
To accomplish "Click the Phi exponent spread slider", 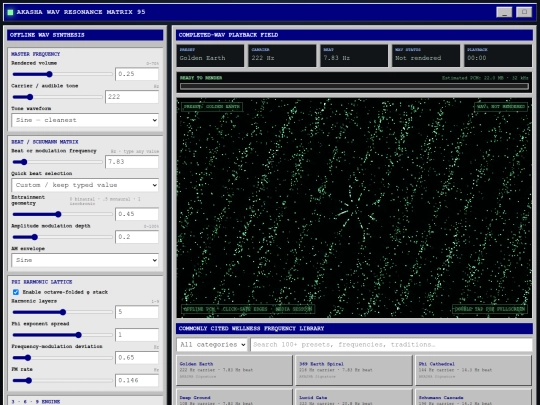I will tap(63, 335).
